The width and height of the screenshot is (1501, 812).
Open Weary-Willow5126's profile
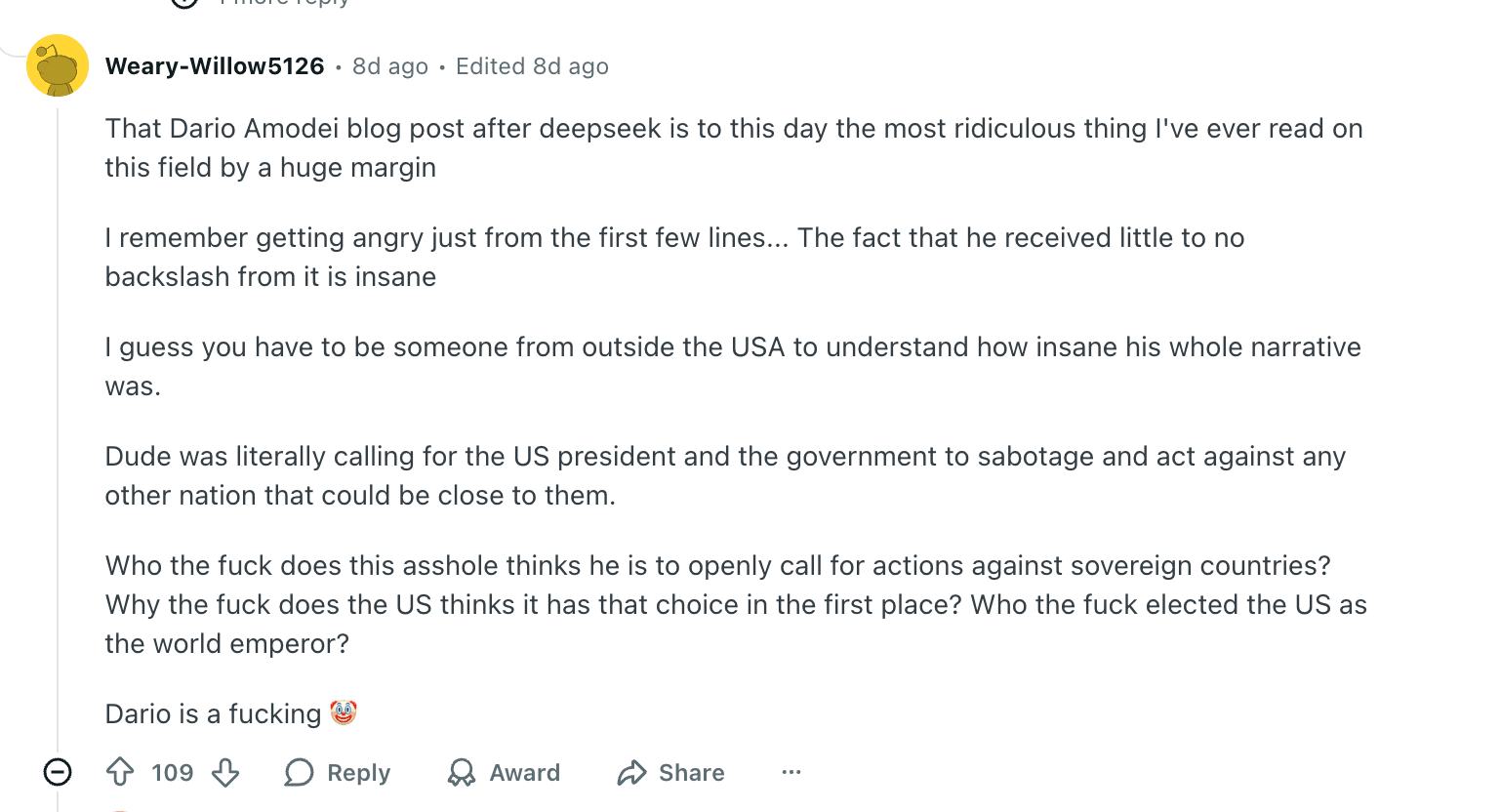(214, 65)
